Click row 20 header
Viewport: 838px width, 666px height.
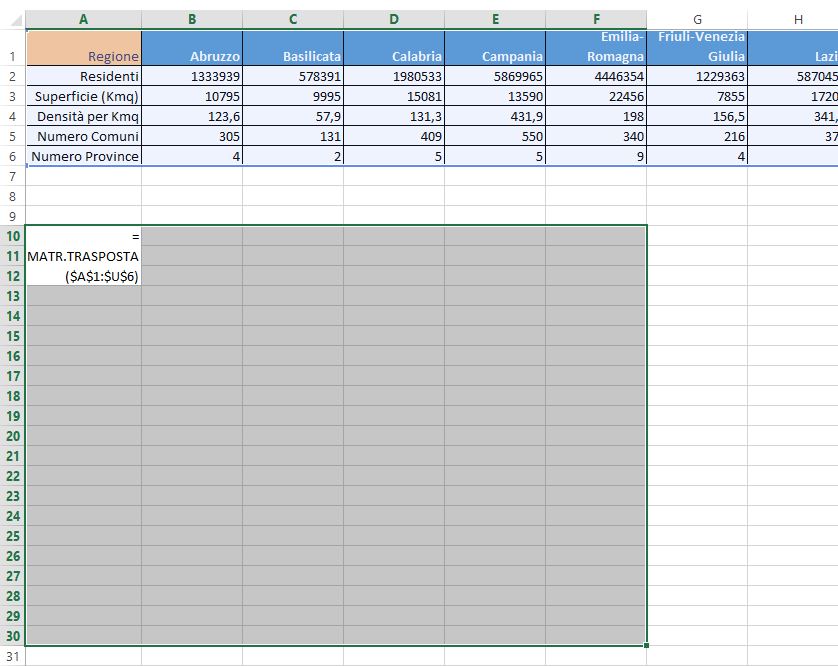point(12,435)
